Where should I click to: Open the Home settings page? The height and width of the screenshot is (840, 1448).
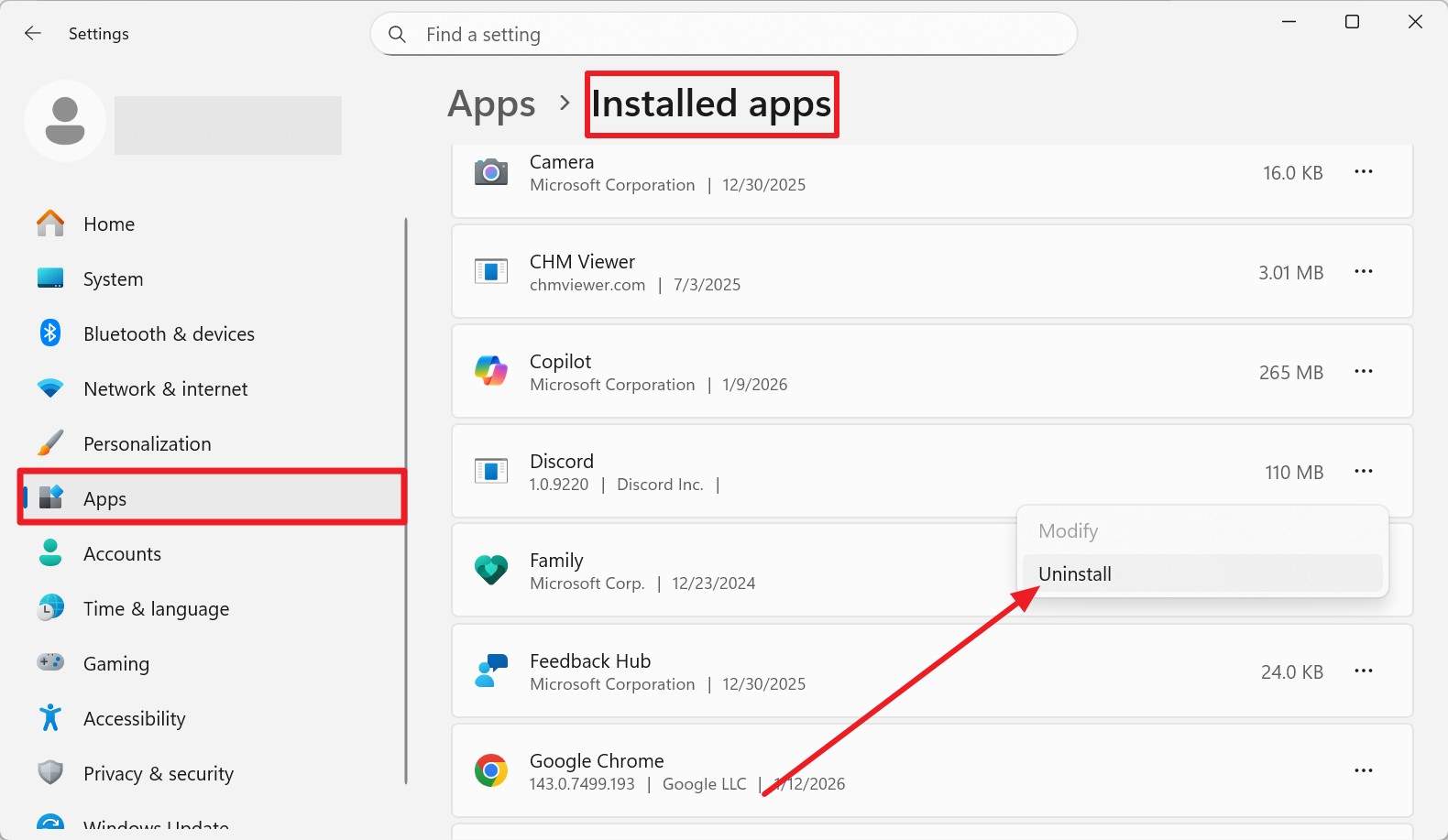click(212, 224)
